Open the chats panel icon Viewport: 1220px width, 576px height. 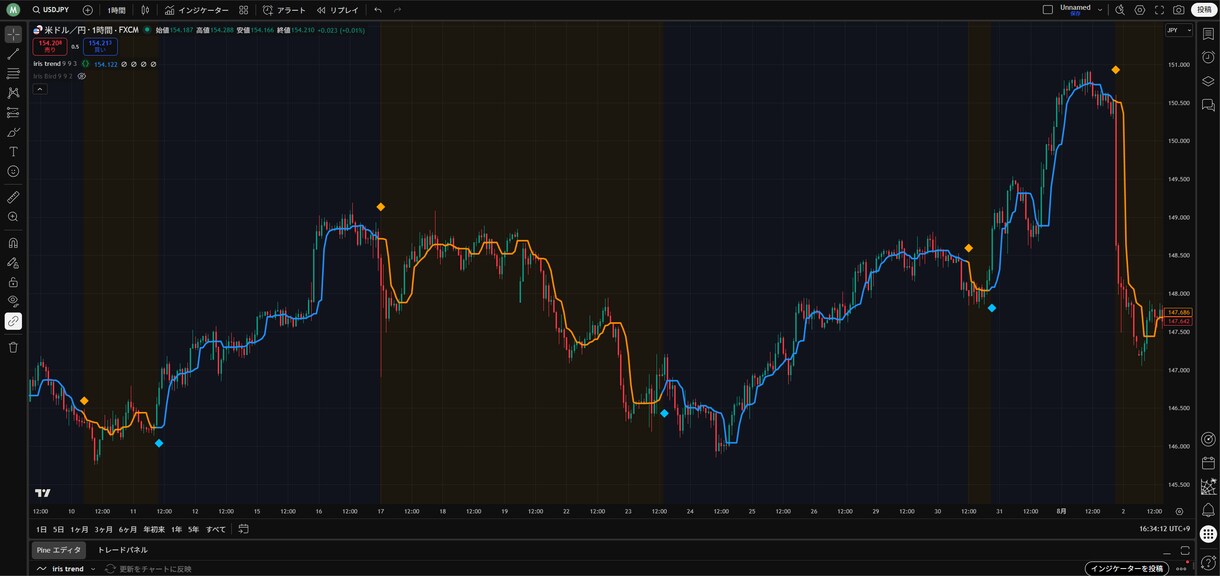tap(1208, 105)
